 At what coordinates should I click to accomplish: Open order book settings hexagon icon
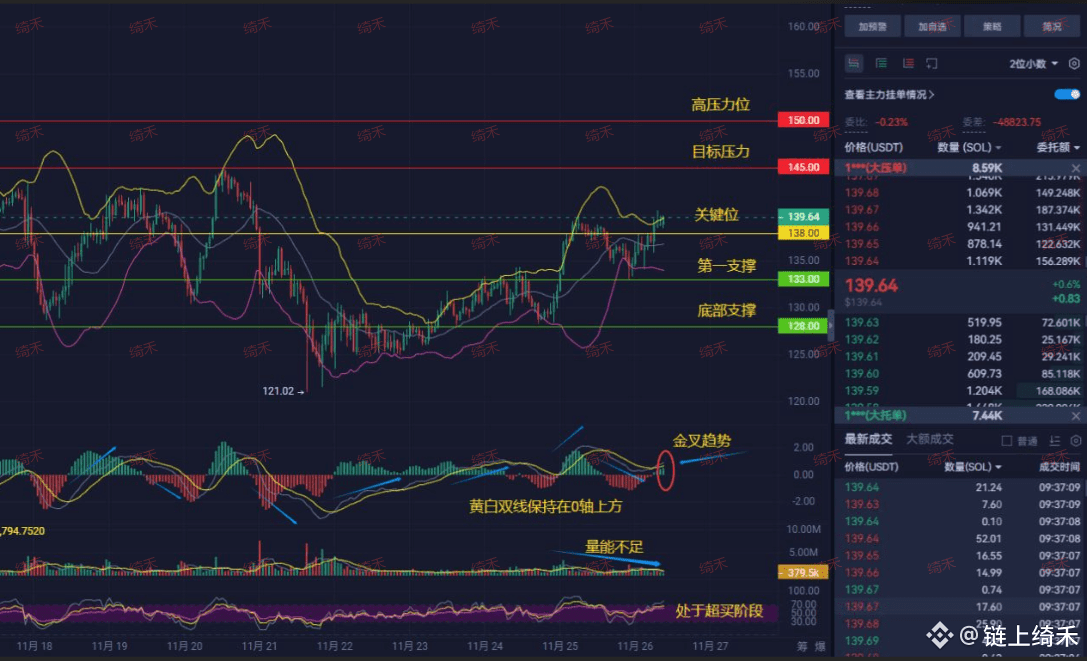coord(1074,63)
